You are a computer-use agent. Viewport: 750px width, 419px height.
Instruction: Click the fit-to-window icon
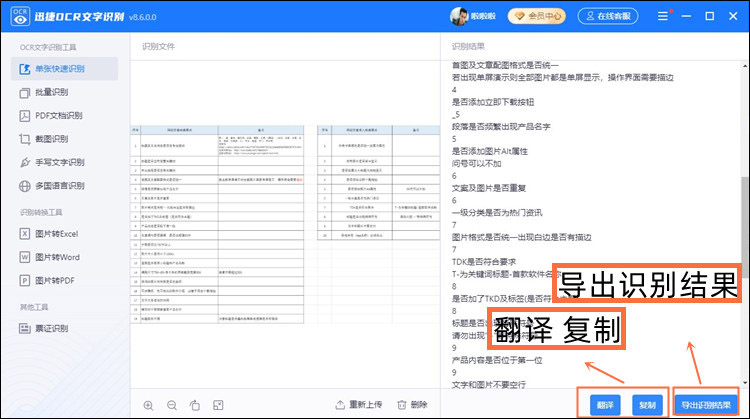click(217, 405)
